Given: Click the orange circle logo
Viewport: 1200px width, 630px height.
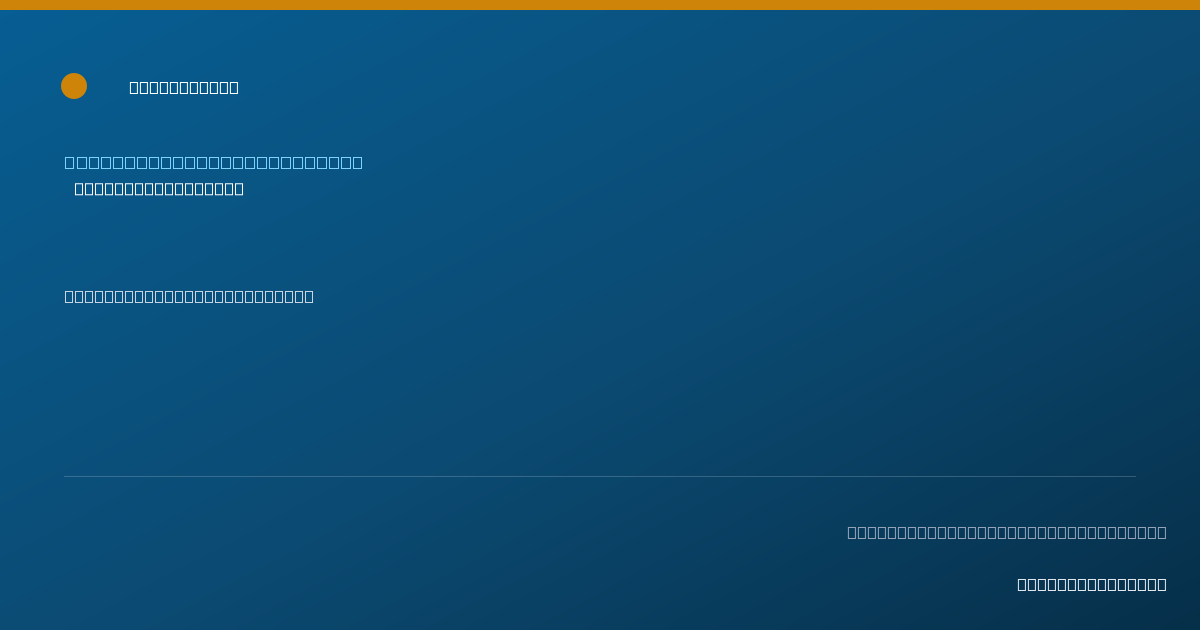Looking at the screenshot, I should point(74,86).
